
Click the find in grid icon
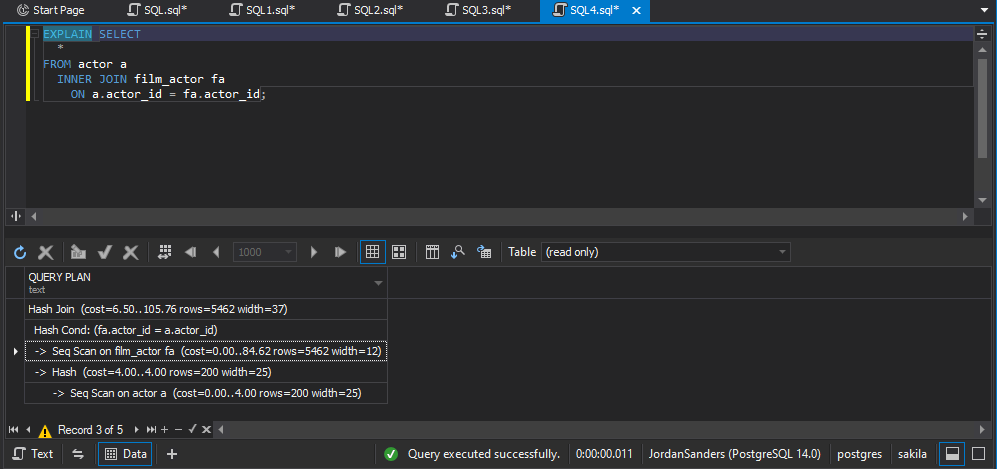pyautogui.click(x=458, y=252)
